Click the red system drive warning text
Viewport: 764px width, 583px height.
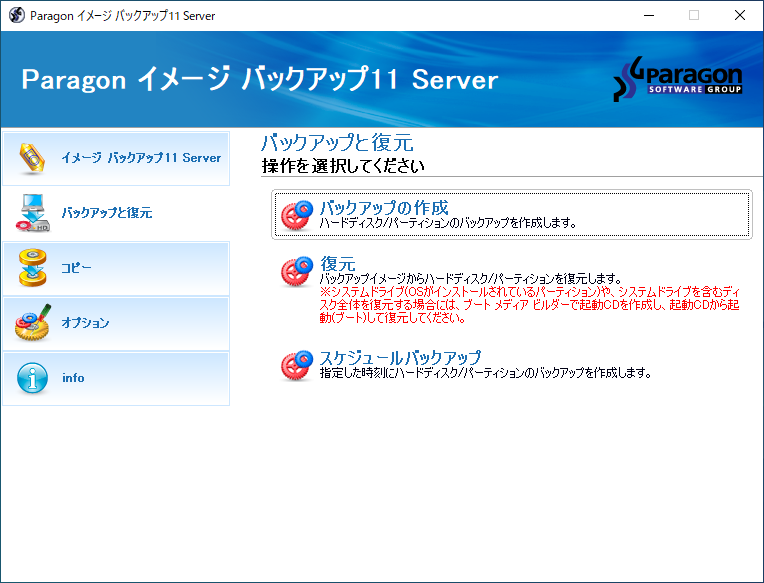click(530, 305)
